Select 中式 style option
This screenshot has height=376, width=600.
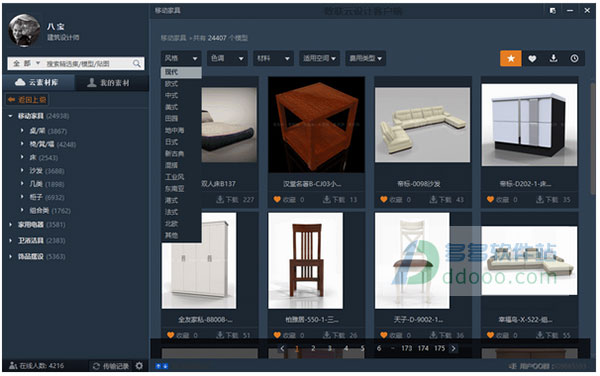click(181, 95)
